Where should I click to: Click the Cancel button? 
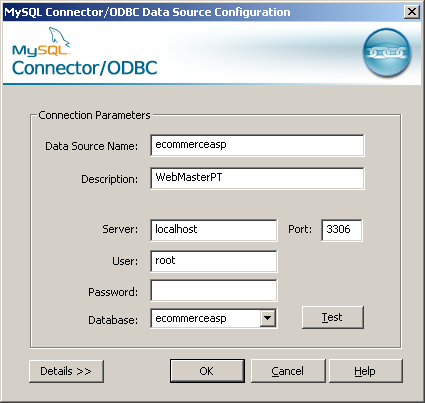(x=288, y=371)
